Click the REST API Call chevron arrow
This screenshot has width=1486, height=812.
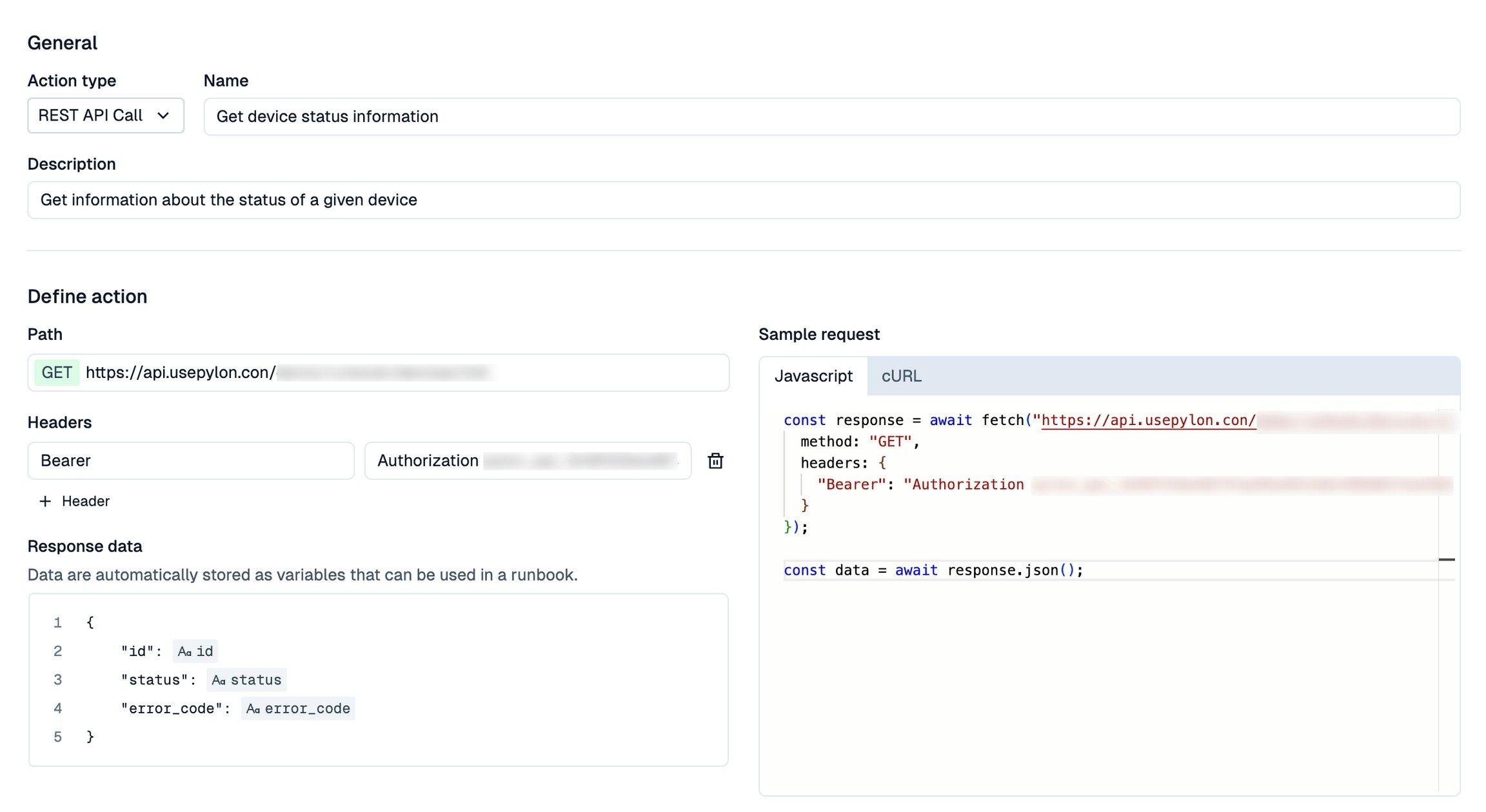163,115
